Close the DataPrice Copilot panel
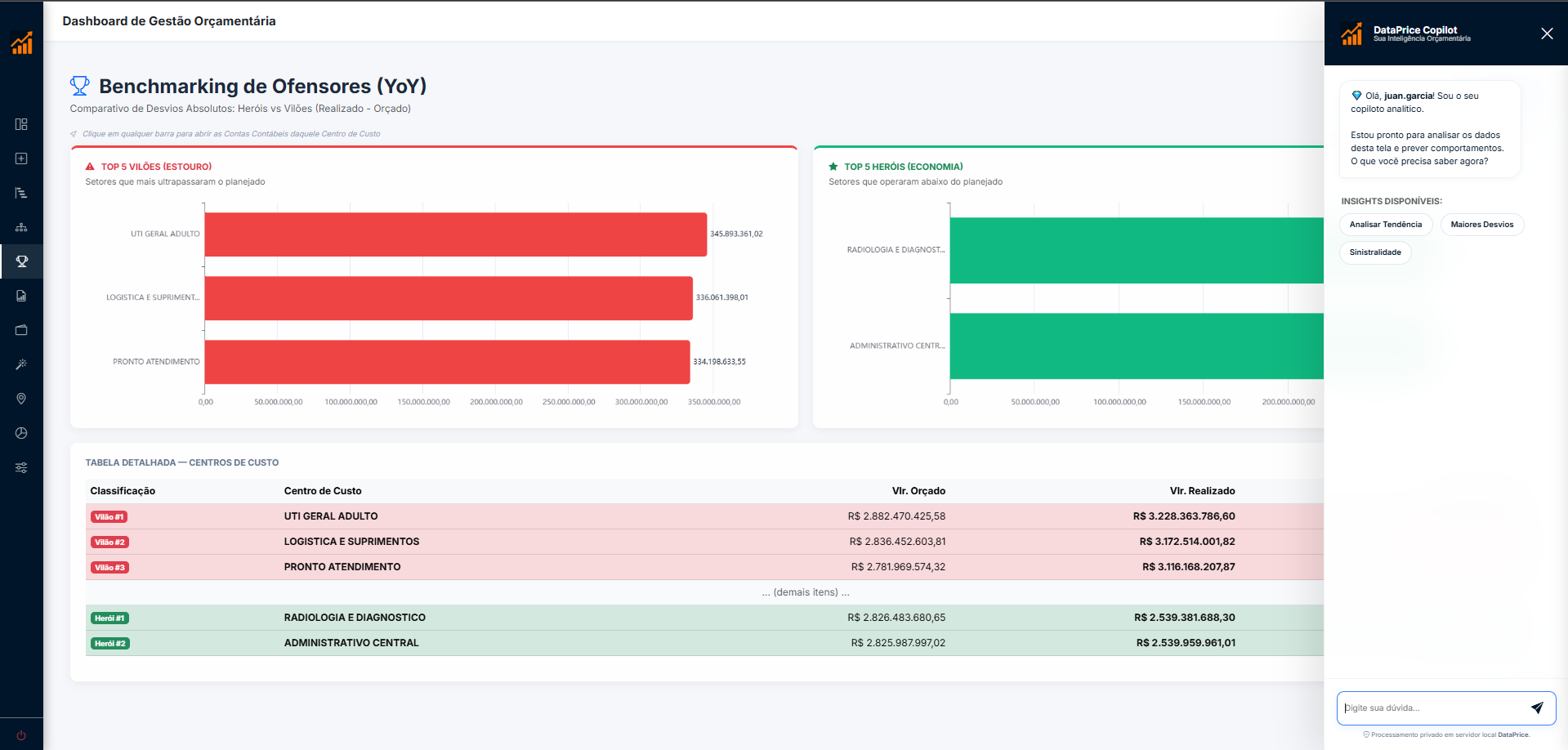The width and height of the screenshot is (1568, 750). pos(1547,33)
